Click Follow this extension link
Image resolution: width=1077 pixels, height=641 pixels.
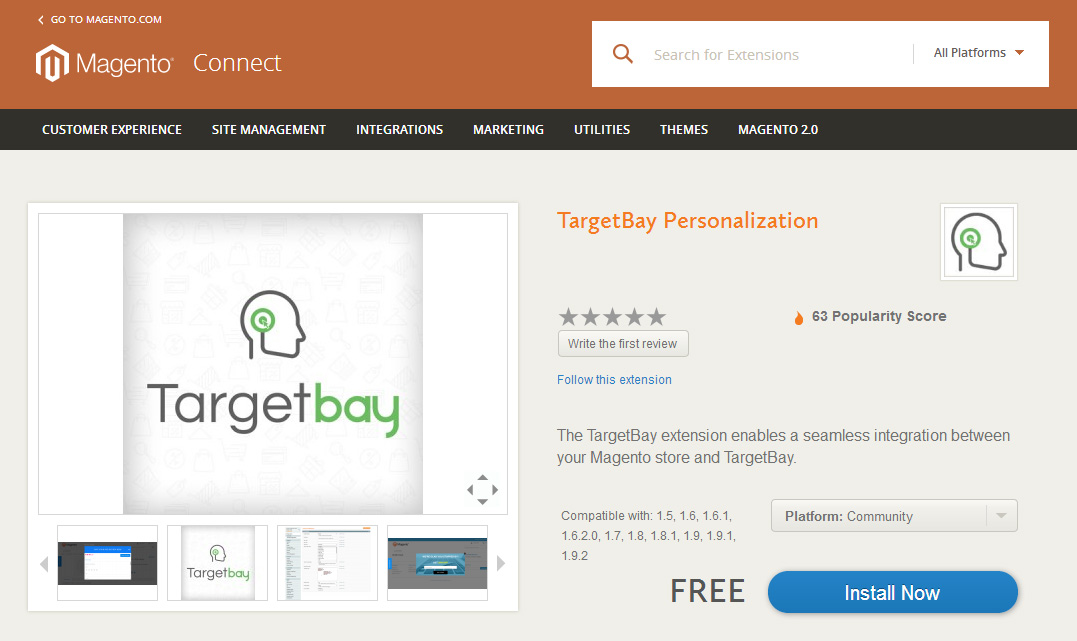tap(614, 380)
